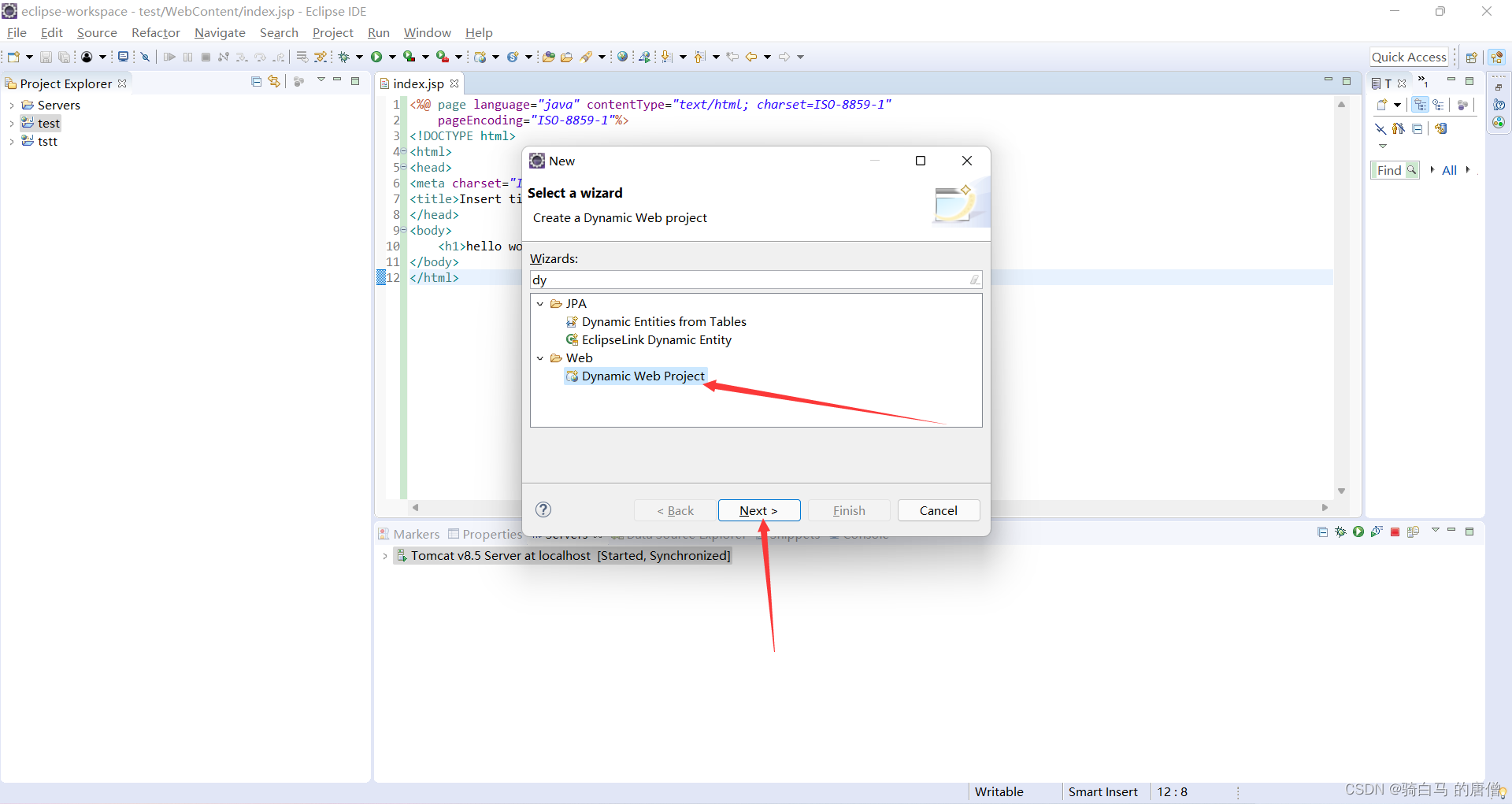Open the Debug button dropdown arrow
1512x804 pixels.
359,57
